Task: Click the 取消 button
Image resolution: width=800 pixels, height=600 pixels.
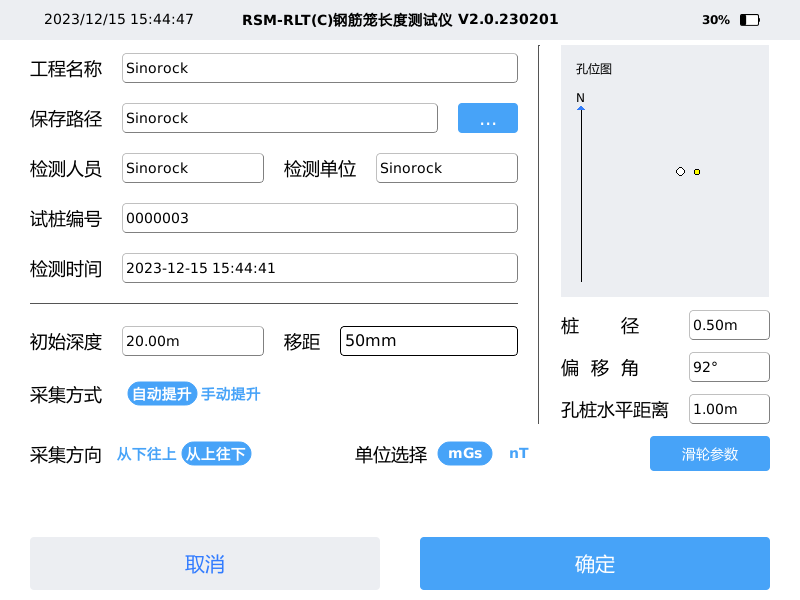Action: click(x=205, y=563)
